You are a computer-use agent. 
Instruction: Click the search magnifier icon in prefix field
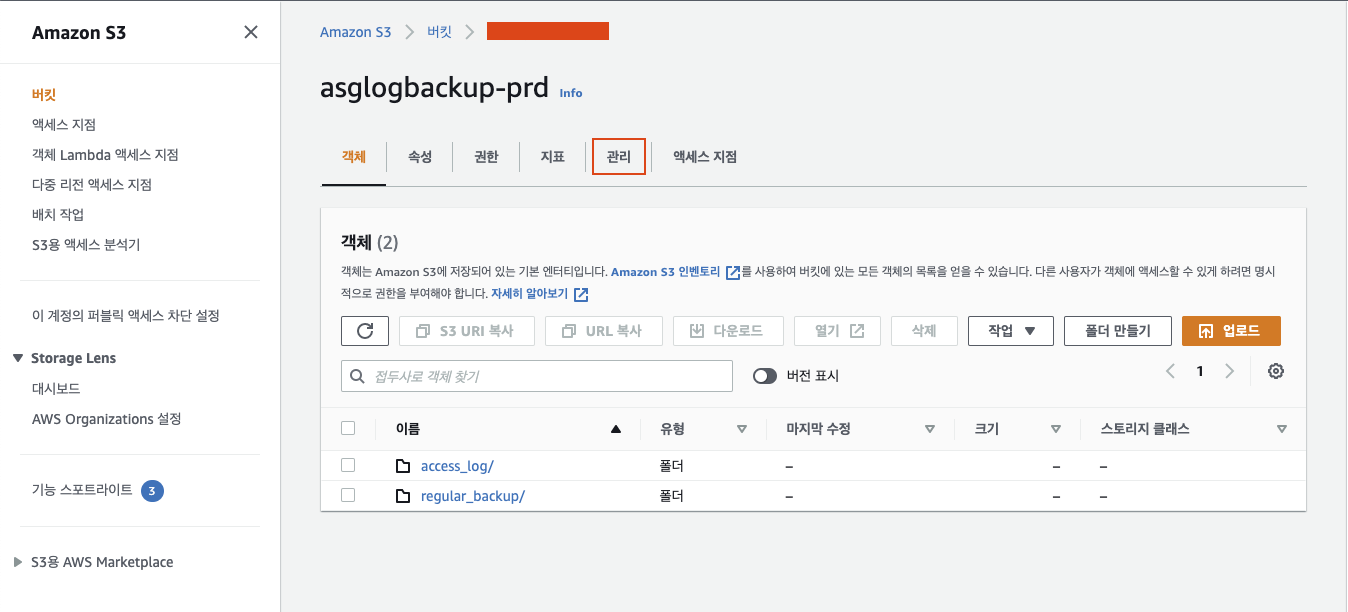click(358, 376)
